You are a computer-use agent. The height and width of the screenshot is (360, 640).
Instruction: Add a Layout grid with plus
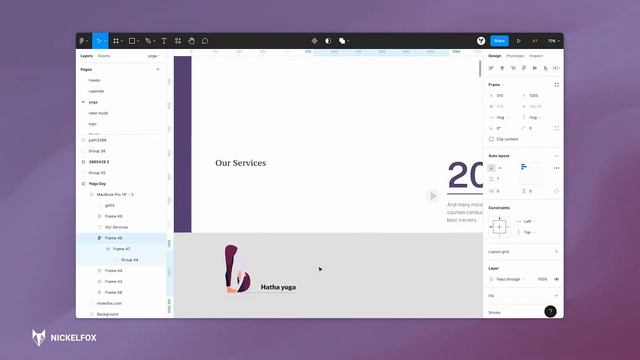click(556, 252)
